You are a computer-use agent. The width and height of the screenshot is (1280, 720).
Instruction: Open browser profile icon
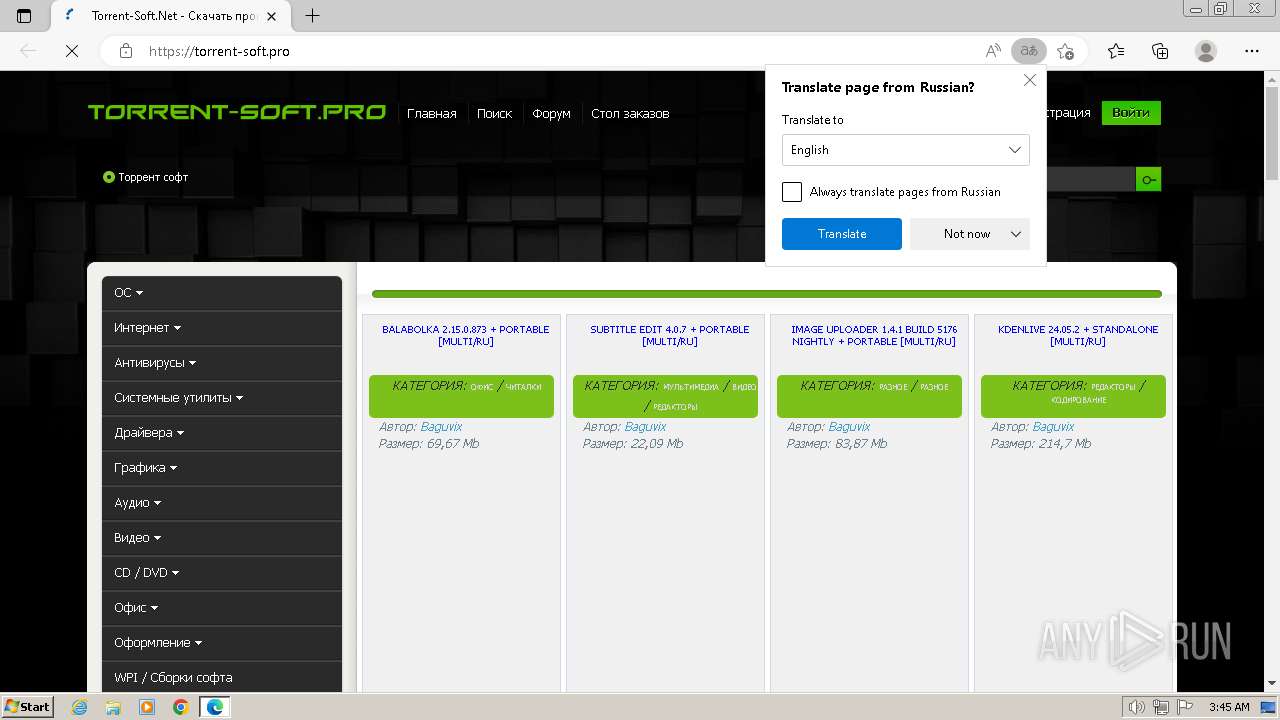click(1206, 51)
